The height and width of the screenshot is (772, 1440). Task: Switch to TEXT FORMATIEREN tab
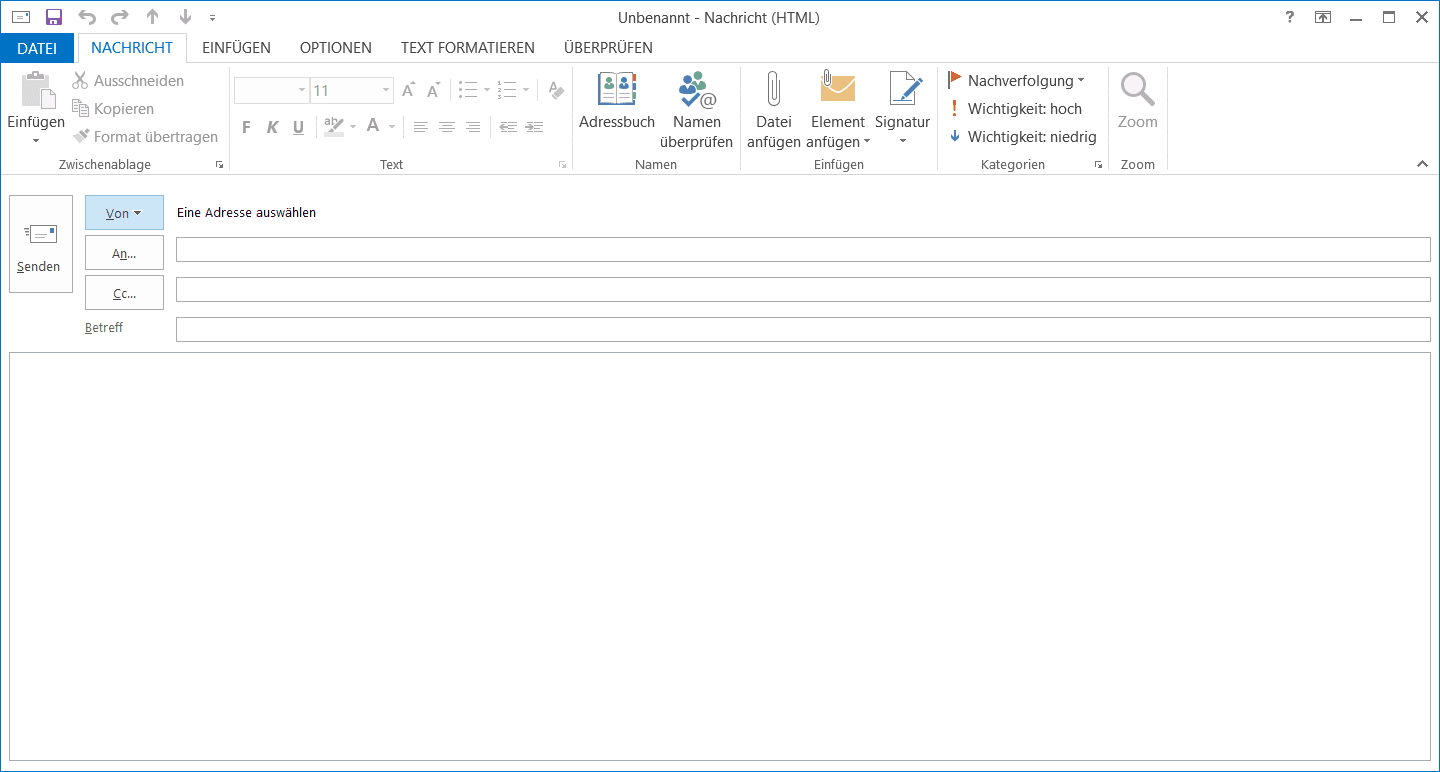[468, 48]
